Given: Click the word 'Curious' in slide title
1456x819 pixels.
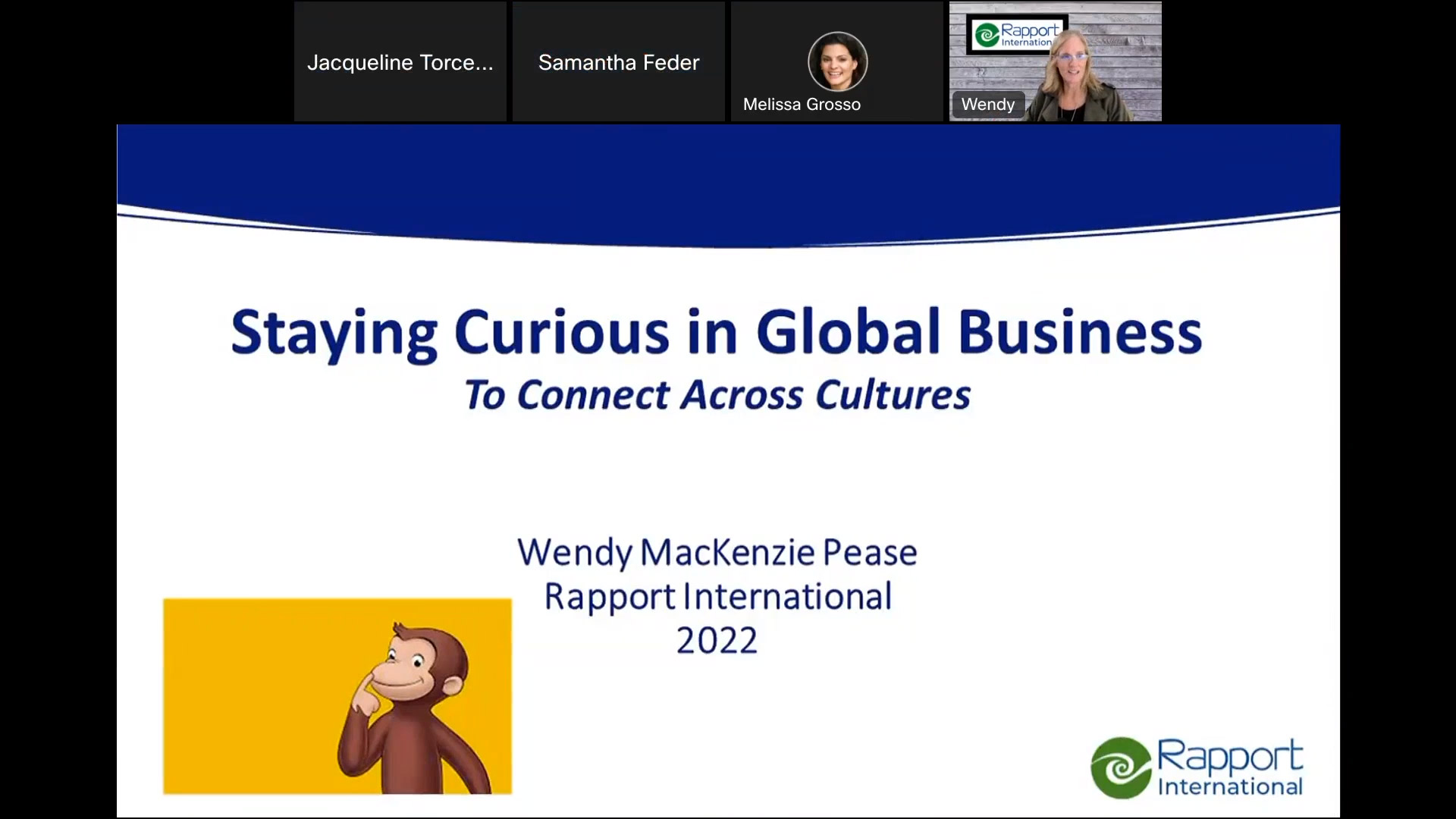Looking at the screenshot, I should pyautogui.click(x=562, y=332).
